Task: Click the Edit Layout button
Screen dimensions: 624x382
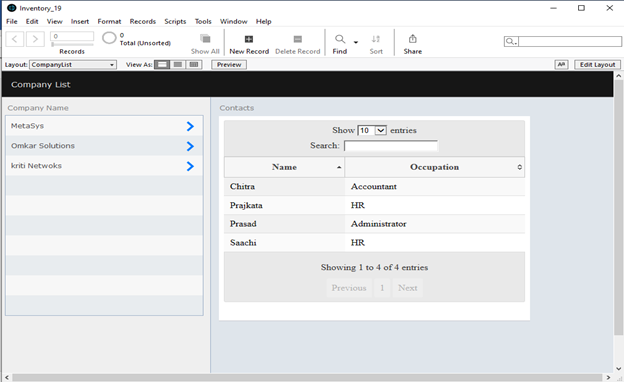Action: 597,64
